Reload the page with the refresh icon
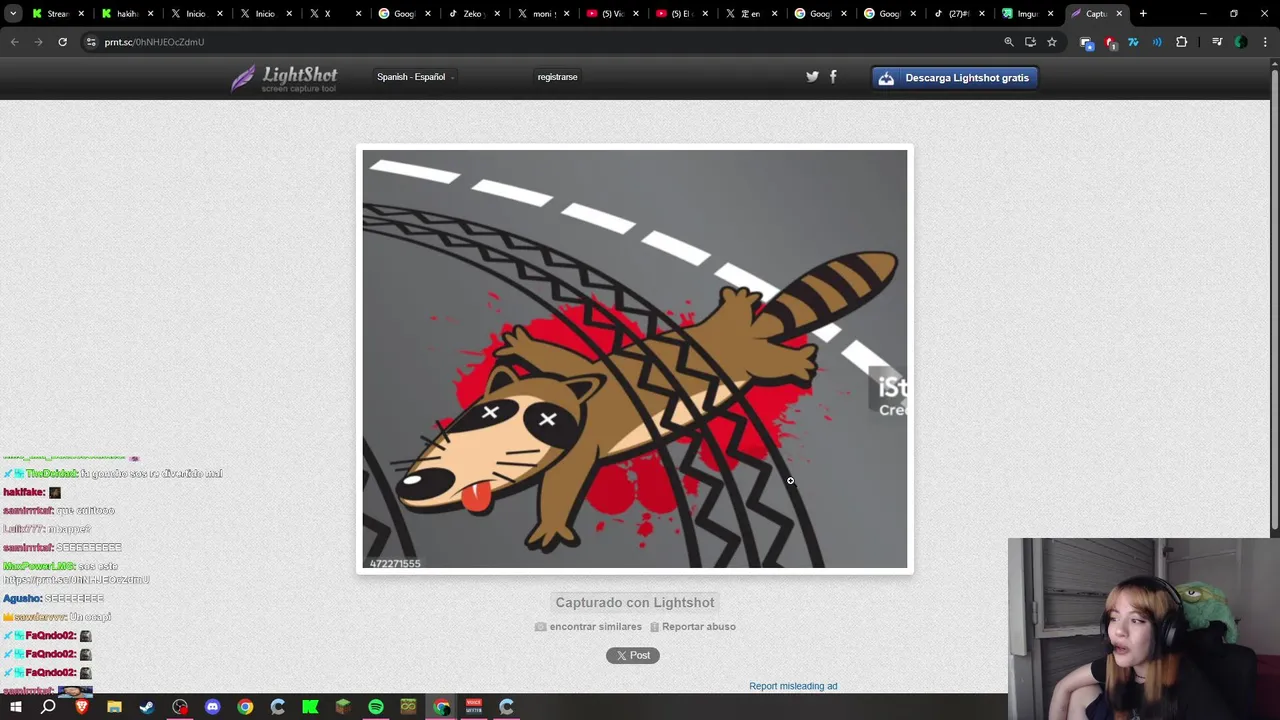The width and height of the screenshot is (1280, 720). pyautogui.click(x=62, y=42)
